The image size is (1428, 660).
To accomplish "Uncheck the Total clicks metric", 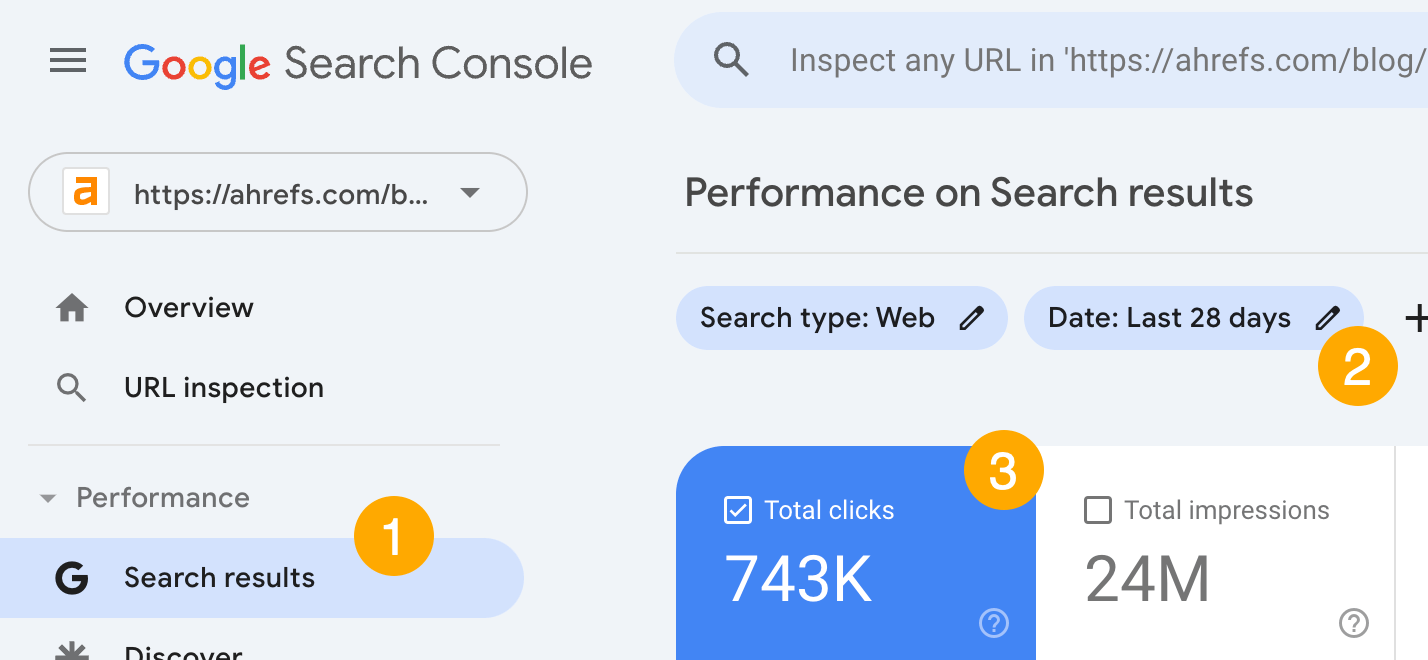I will pyautogui.click(x=737, y=510).
